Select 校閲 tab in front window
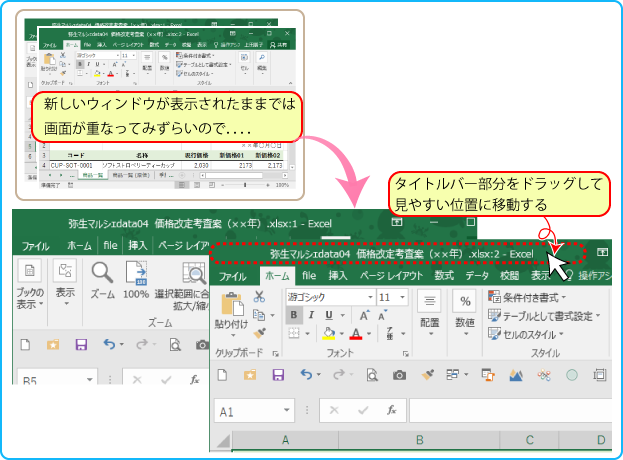This screenshot has width=623, height=460. 509,275
